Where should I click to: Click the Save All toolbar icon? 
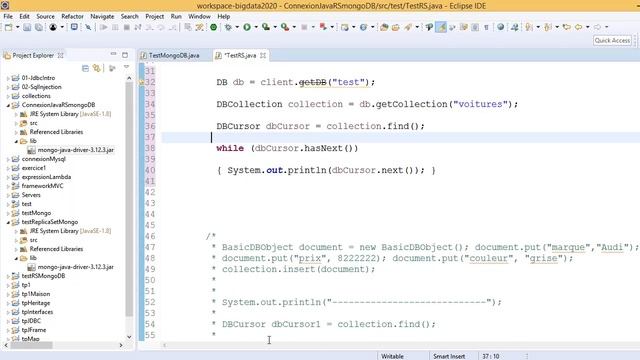39,27
